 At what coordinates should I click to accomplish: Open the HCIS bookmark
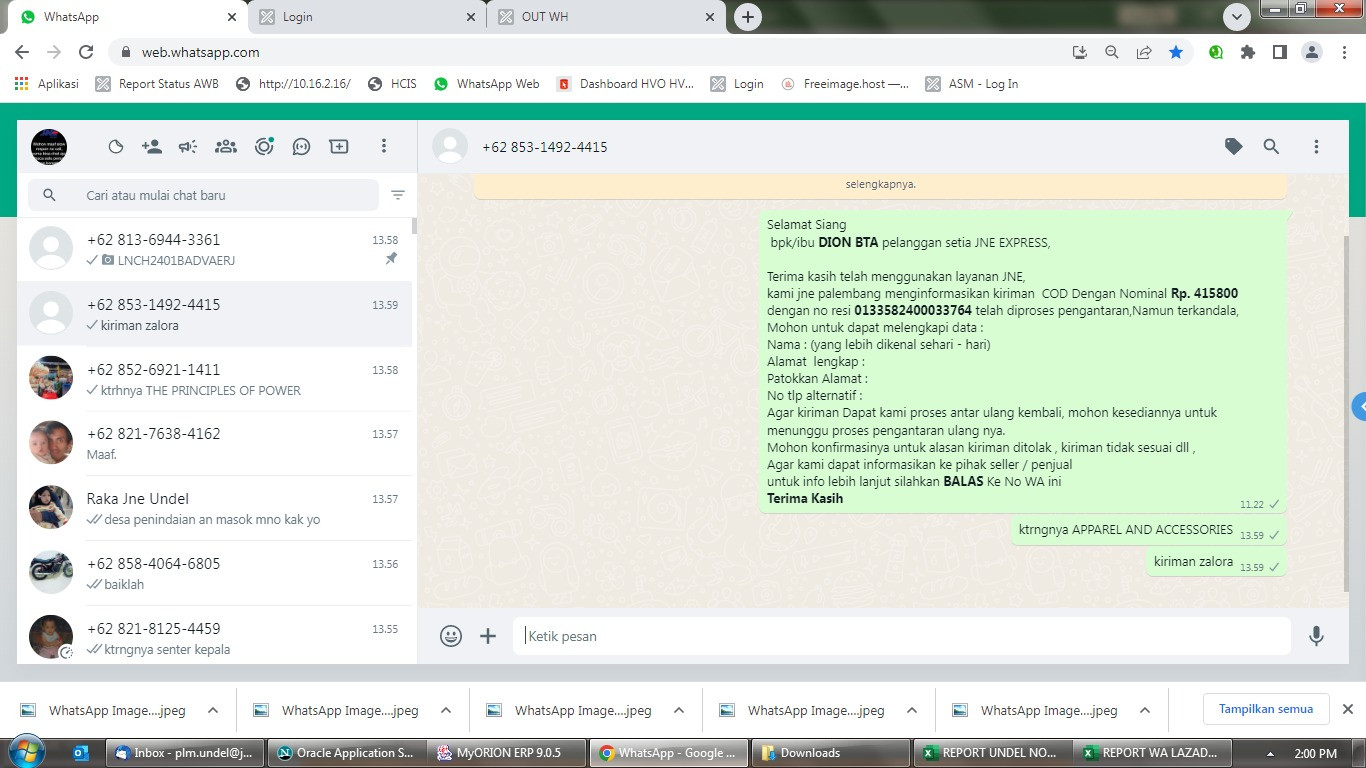(392, 84)
